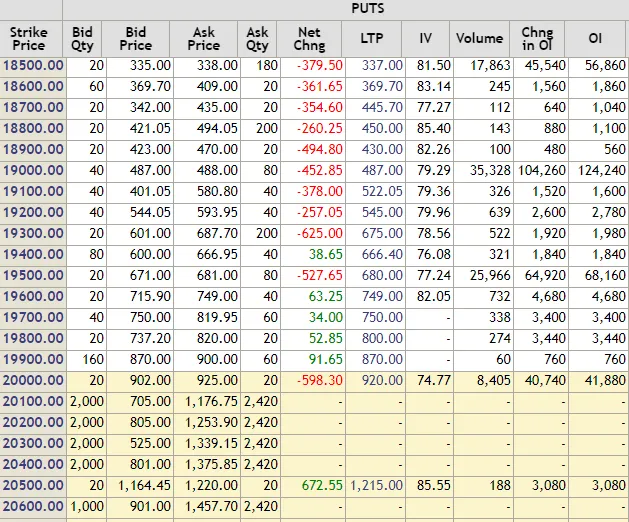Sort table by Bid Qty column
The image size is (629, 522).
pyautogui.click(x=82, y=39)
